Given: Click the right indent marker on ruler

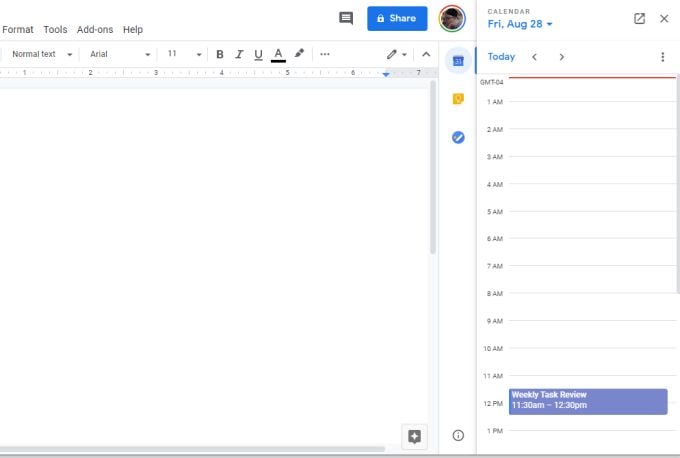Looking at the screenshot, I should [386, 74].
